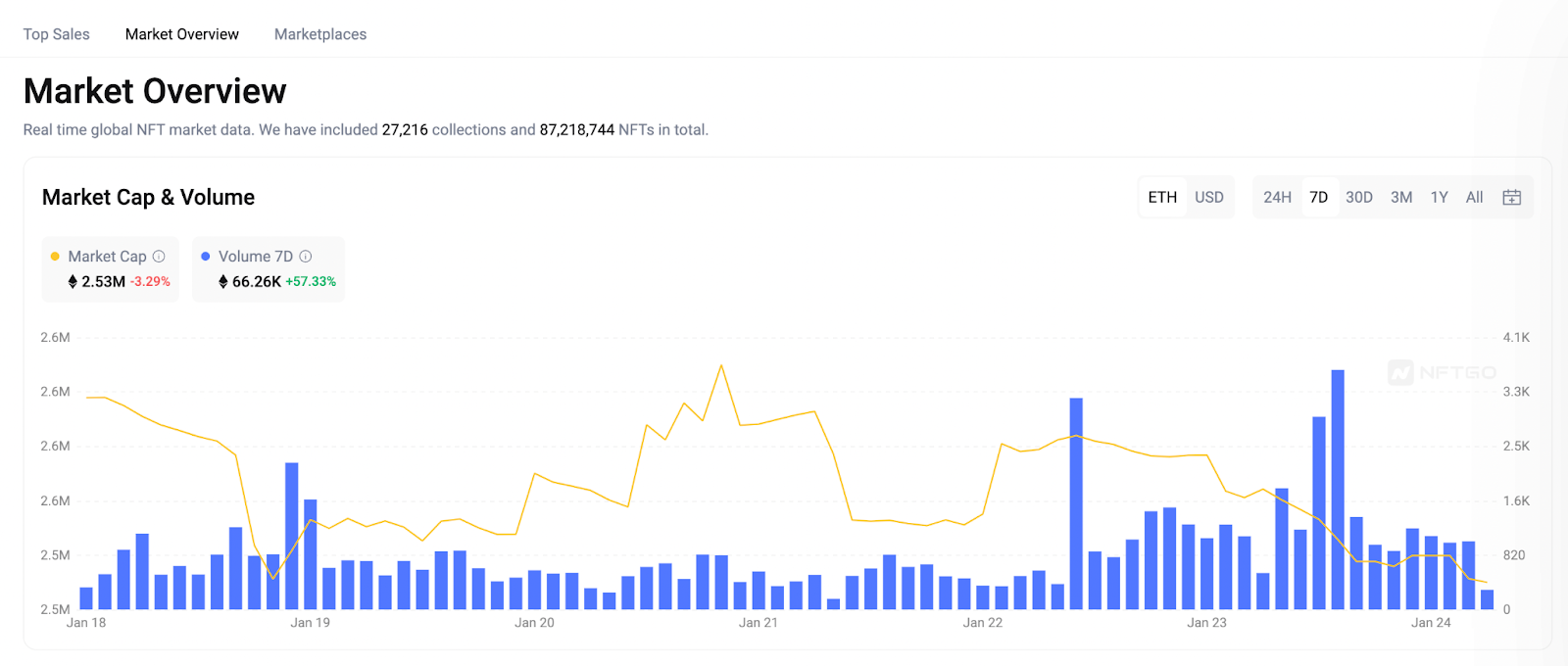Choose the 30D time range

pyautogui.click(x=1358, y=197)
